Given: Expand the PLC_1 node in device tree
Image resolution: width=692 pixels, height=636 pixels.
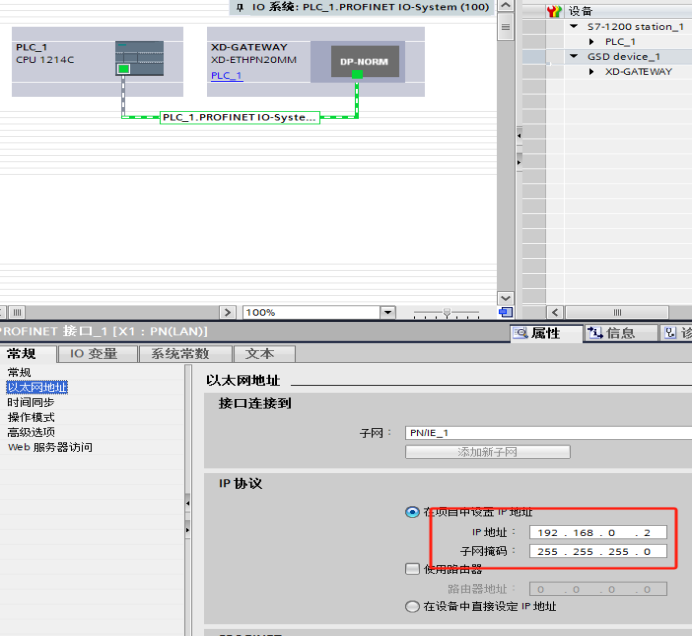Looking at the screenshot, I should pyautogui.click(x=592, y=41).
